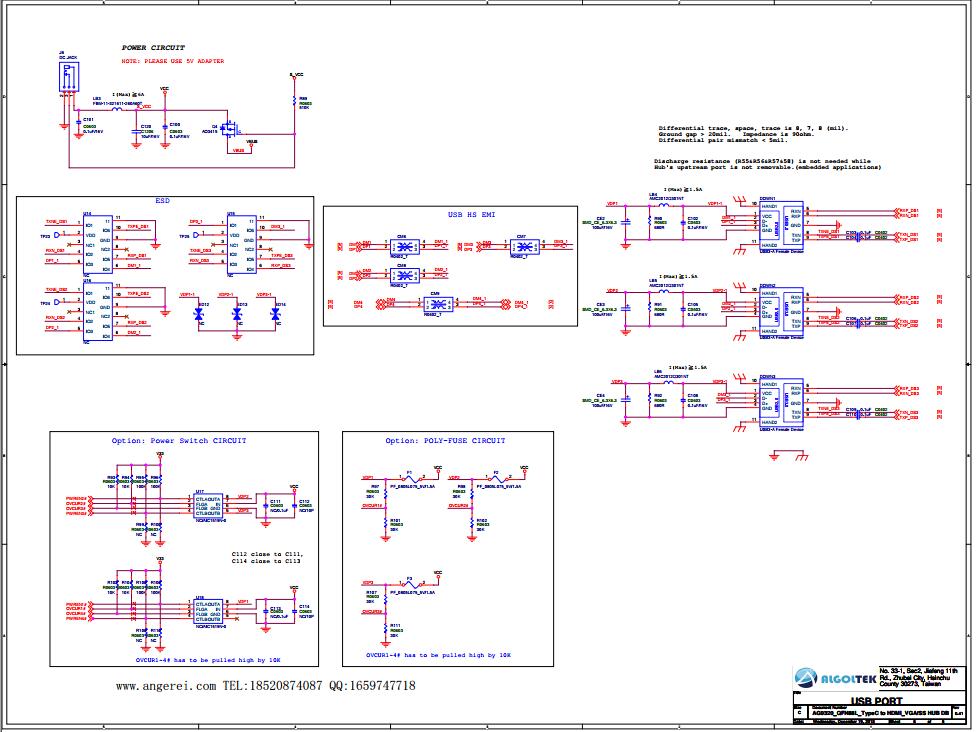Select the F2 poly-fuse symbol
The height and width of the screenshot is (732, 976).
tap(500, 478)
